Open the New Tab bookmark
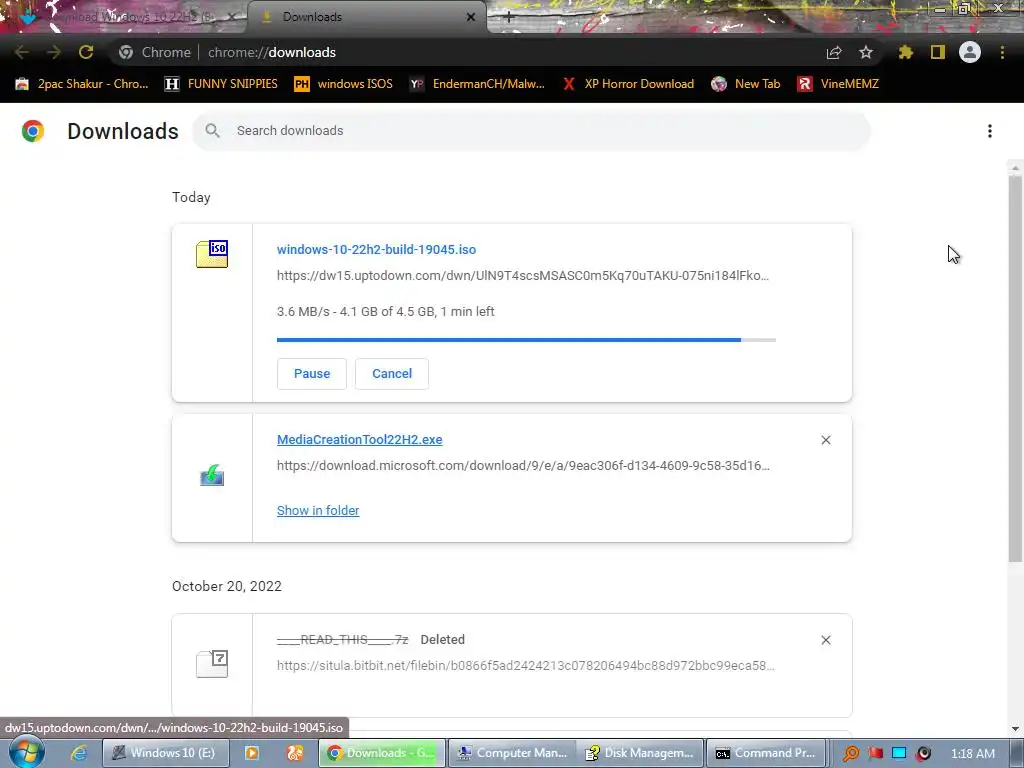Image resolution: width=1024 pixels, height=768 pixels. coord(746,84)
